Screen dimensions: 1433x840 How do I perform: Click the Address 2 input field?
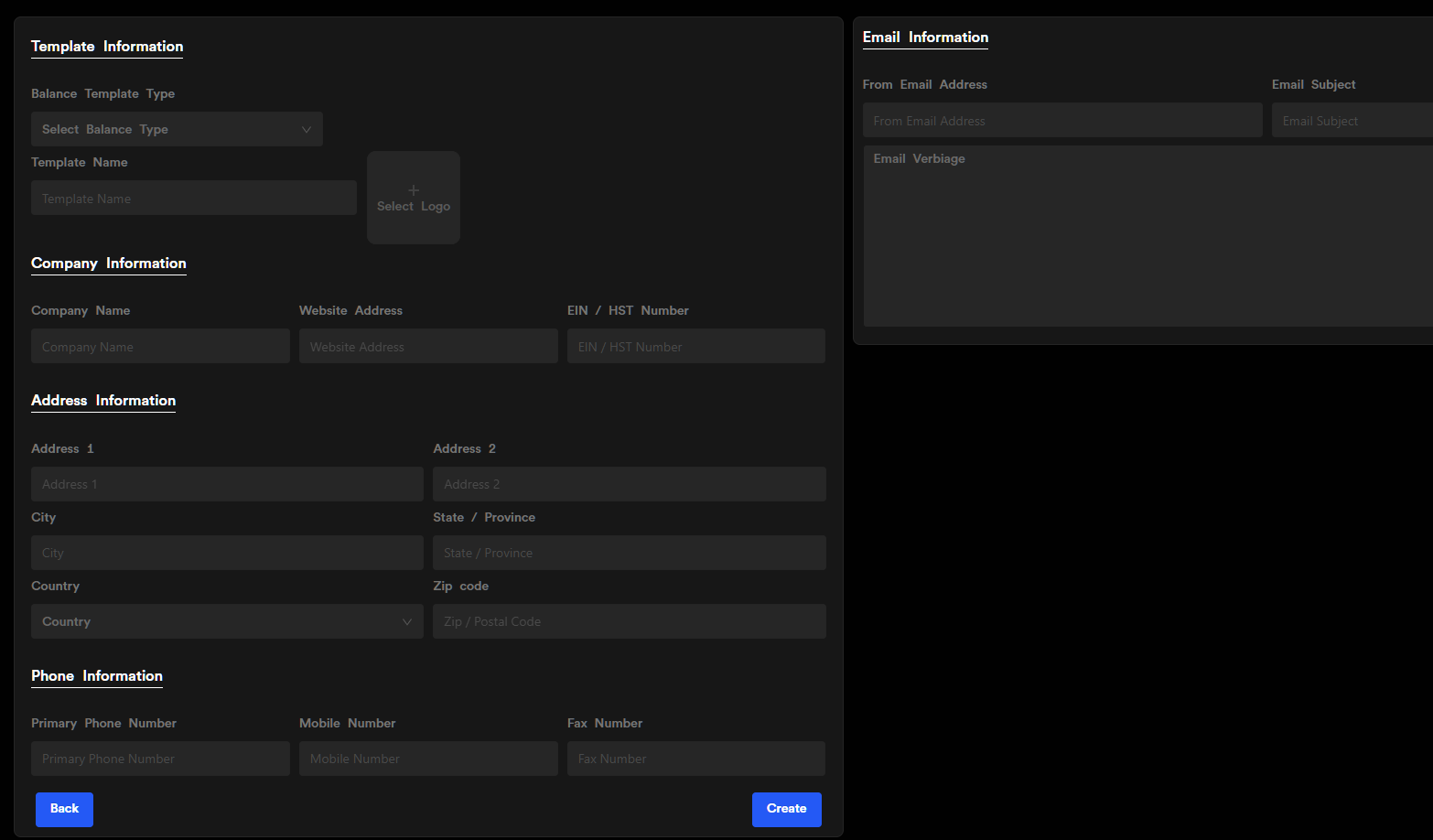point(630,484)
